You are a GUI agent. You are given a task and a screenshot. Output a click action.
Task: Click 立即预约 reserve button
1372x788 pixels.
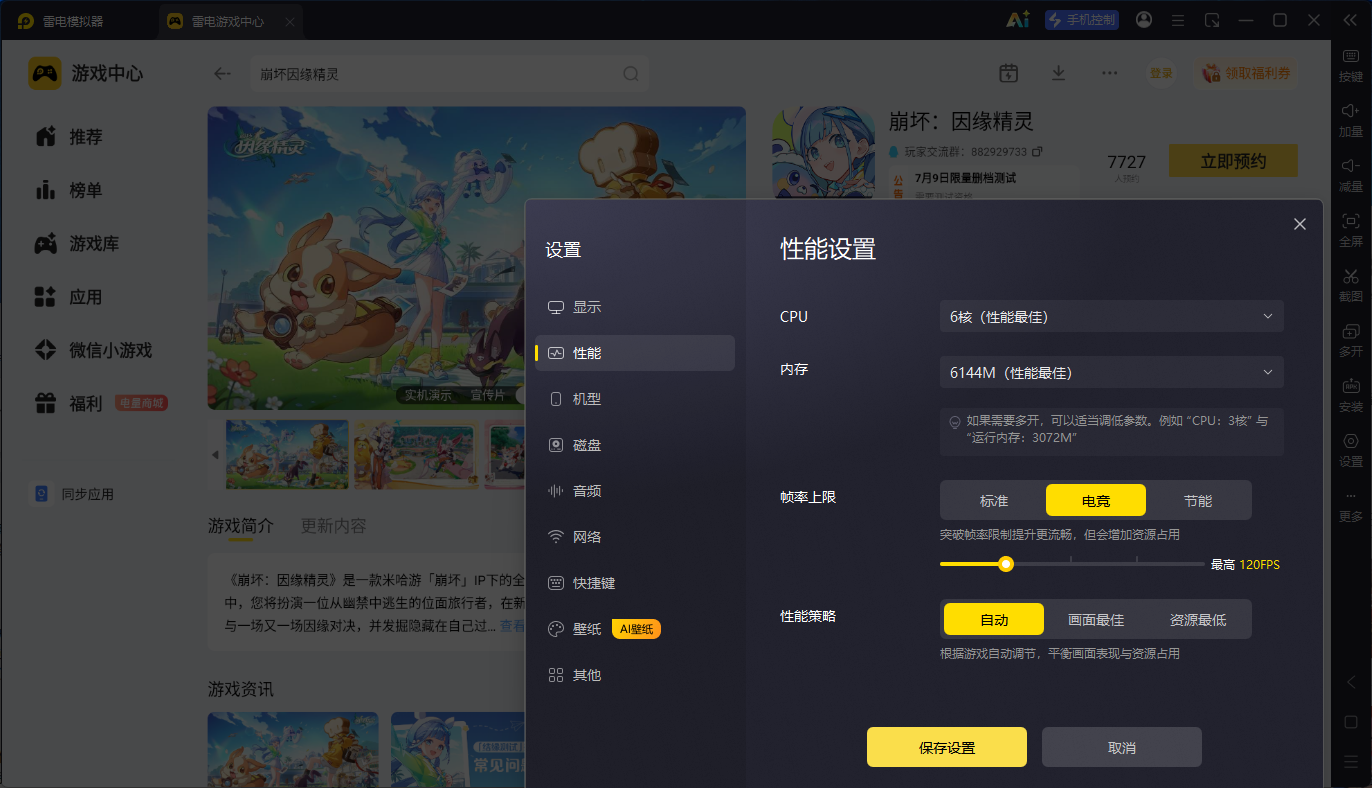coord(1234,161)
